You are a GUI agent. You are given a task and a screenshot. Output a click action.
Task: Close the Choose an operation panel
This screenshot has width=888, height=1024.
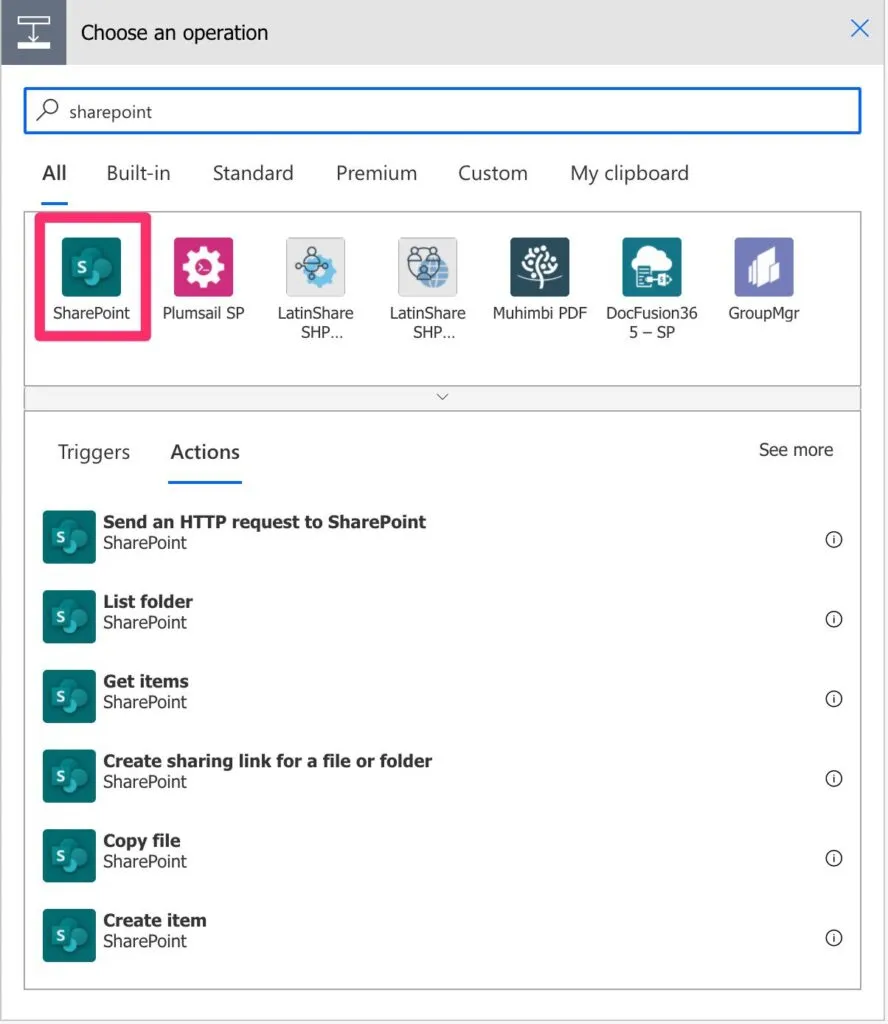tap(859, 29)
